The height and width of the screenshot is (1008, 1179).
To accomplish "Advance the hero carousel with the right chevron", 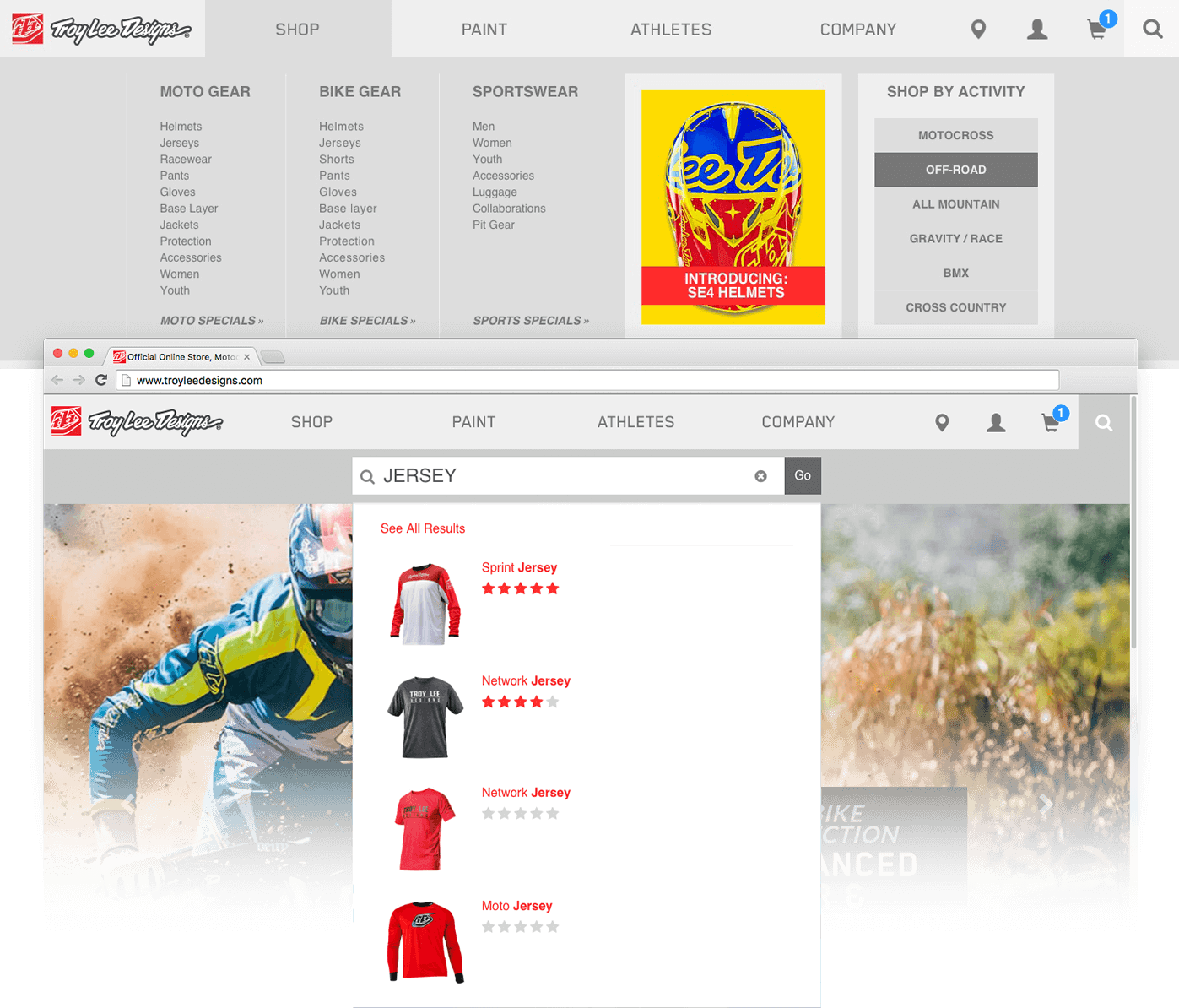I will (x=1046, y=805).
